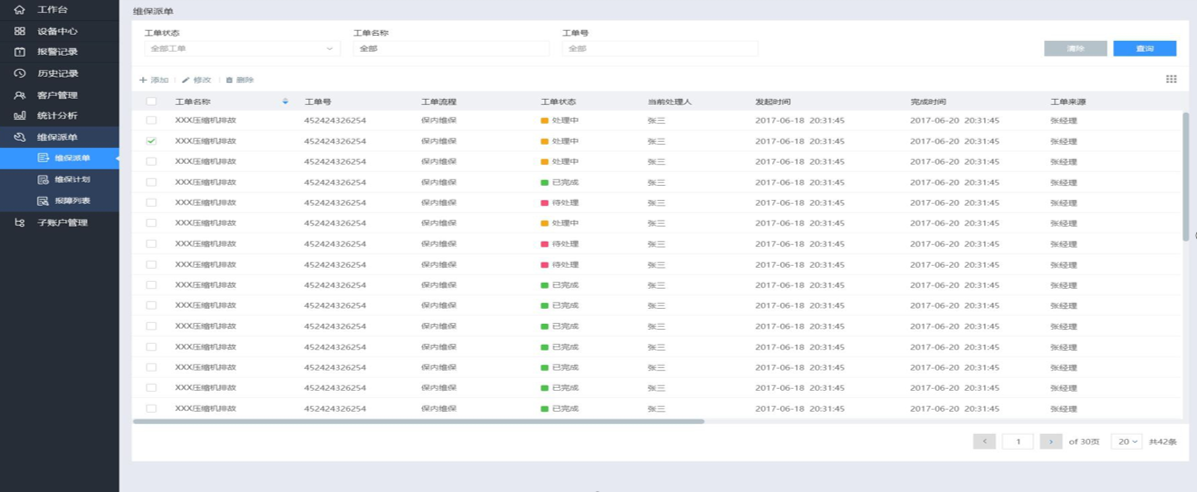Open 客户管理 people icon in sidebar
Screen dimensions: 1197x492
pyautogui.click(x=19, y=95)
